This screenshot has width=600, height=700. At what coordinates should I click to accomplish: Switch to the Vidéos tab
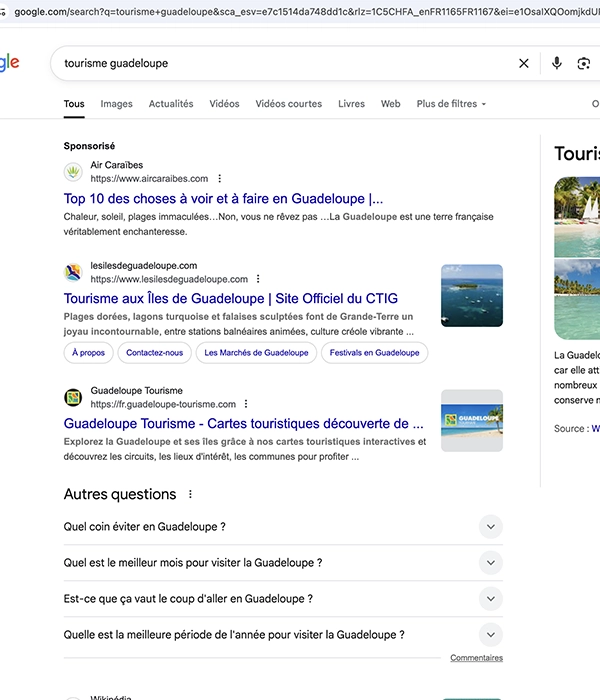[225, 104]
